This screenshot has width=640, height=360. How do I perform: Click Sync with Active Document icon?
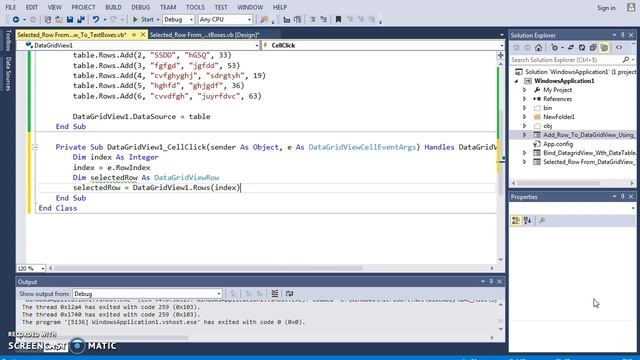pyautogui.click(x=571, y=48)
